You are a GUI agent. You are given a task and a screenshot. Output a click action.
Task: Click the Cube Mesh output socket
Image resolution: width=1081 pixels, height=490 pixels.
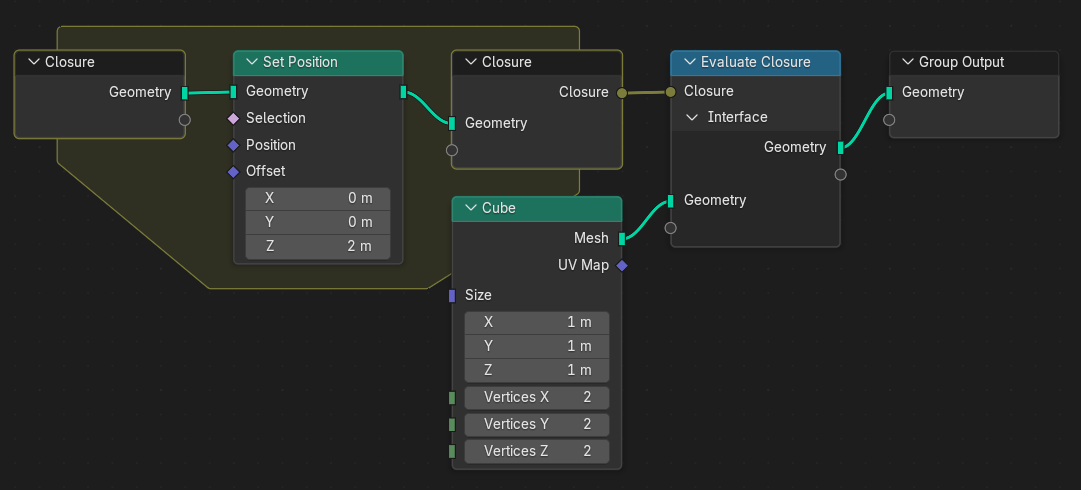pyautogui.click(x=622, y=238)
